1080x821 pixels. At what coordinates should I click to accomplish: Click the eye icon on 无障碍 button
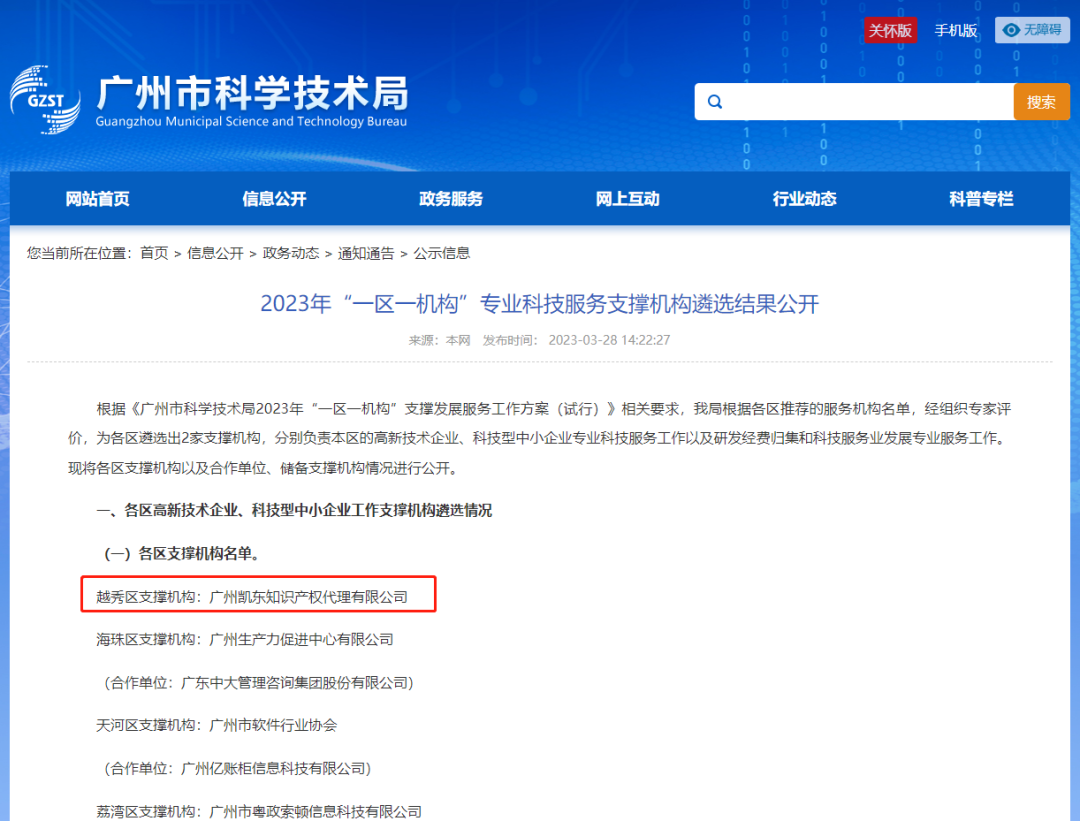[x=1010, y=30]
